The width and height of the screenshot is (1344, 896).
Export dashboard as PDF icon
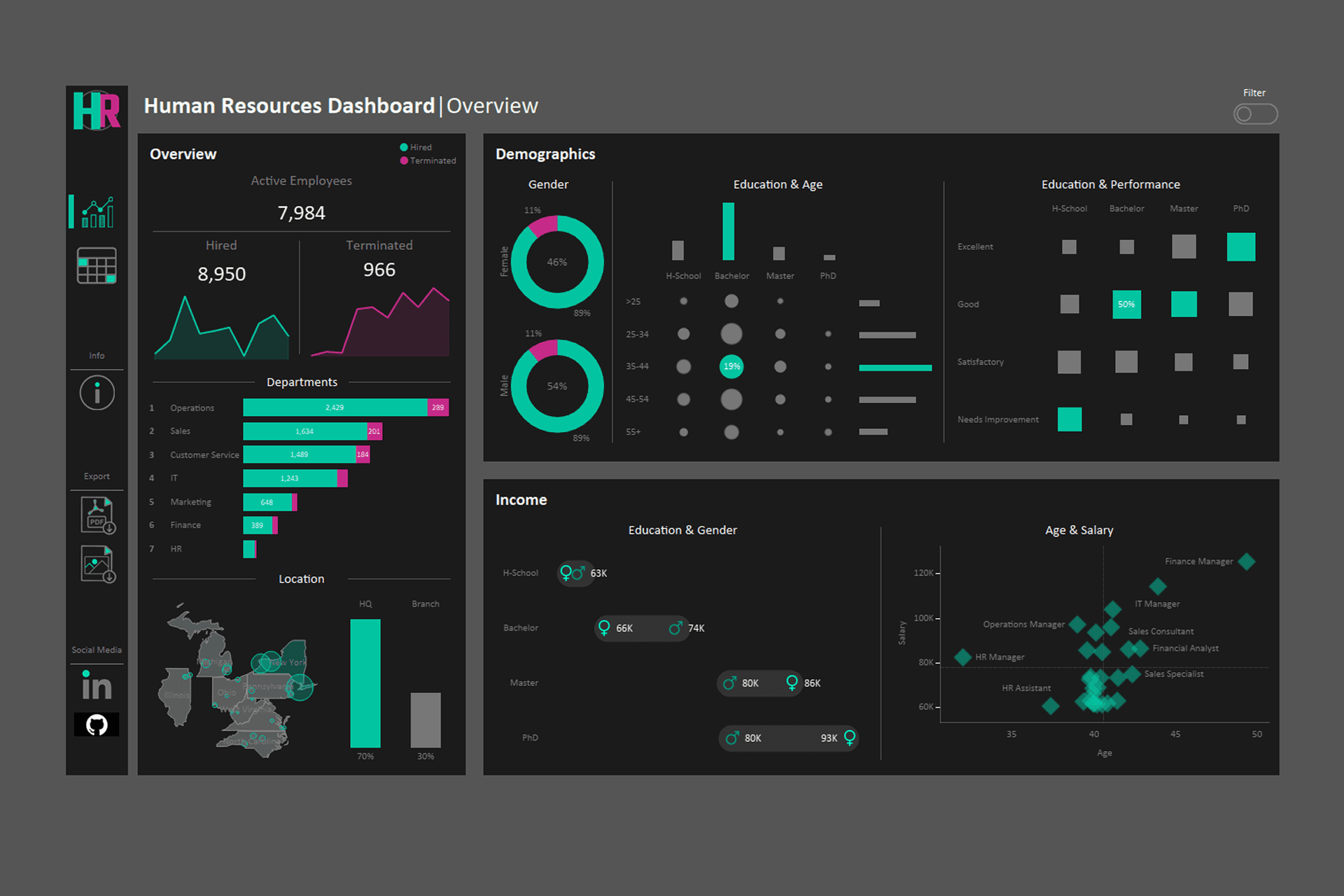(97, 515)
